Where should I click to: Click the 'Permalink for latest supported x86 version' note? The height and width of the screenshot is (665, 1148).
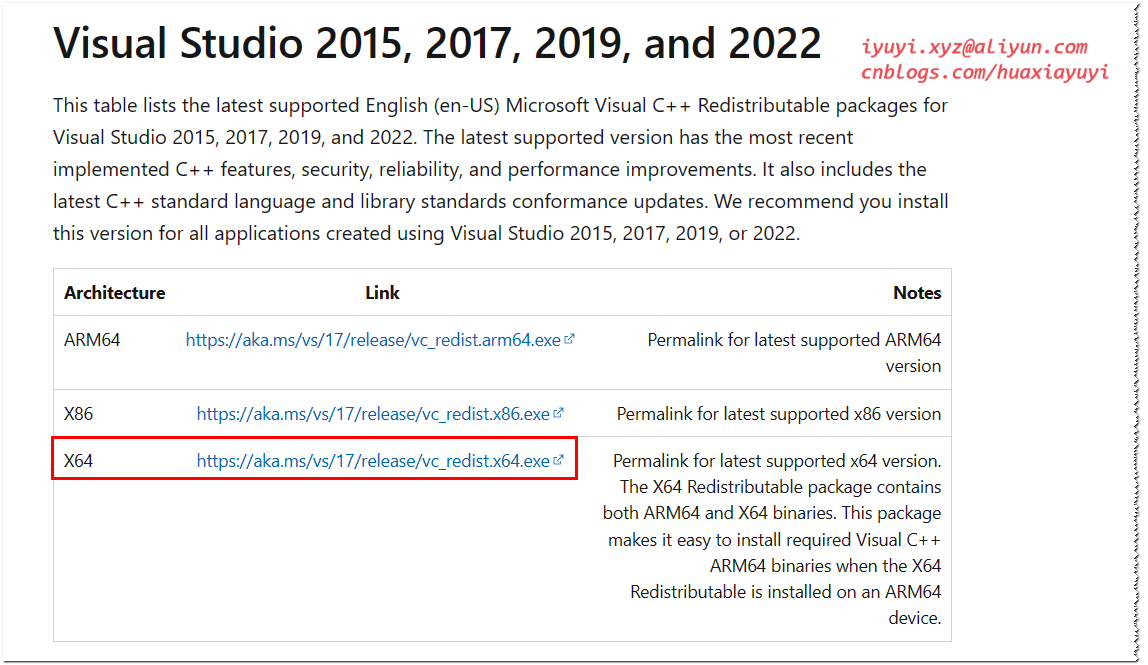pos(778,415)
